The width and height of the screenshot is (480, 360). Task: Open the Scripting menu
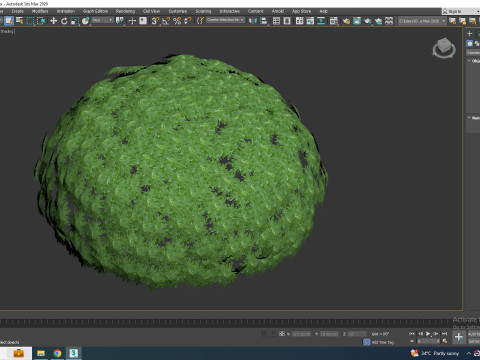(203, 11)
